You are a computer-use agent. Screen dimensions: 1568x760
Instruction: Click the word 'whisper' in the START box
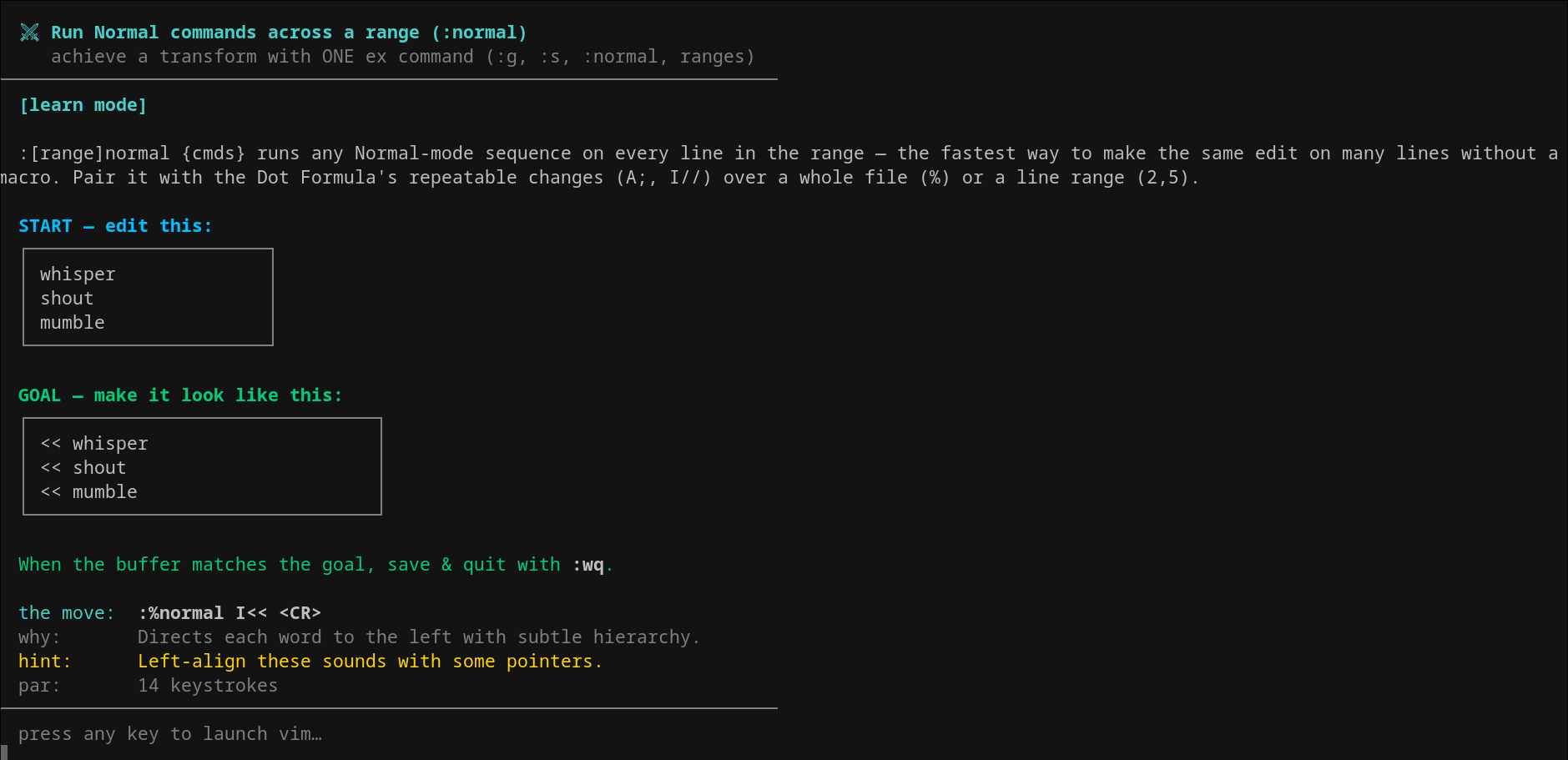coord(78,274)
